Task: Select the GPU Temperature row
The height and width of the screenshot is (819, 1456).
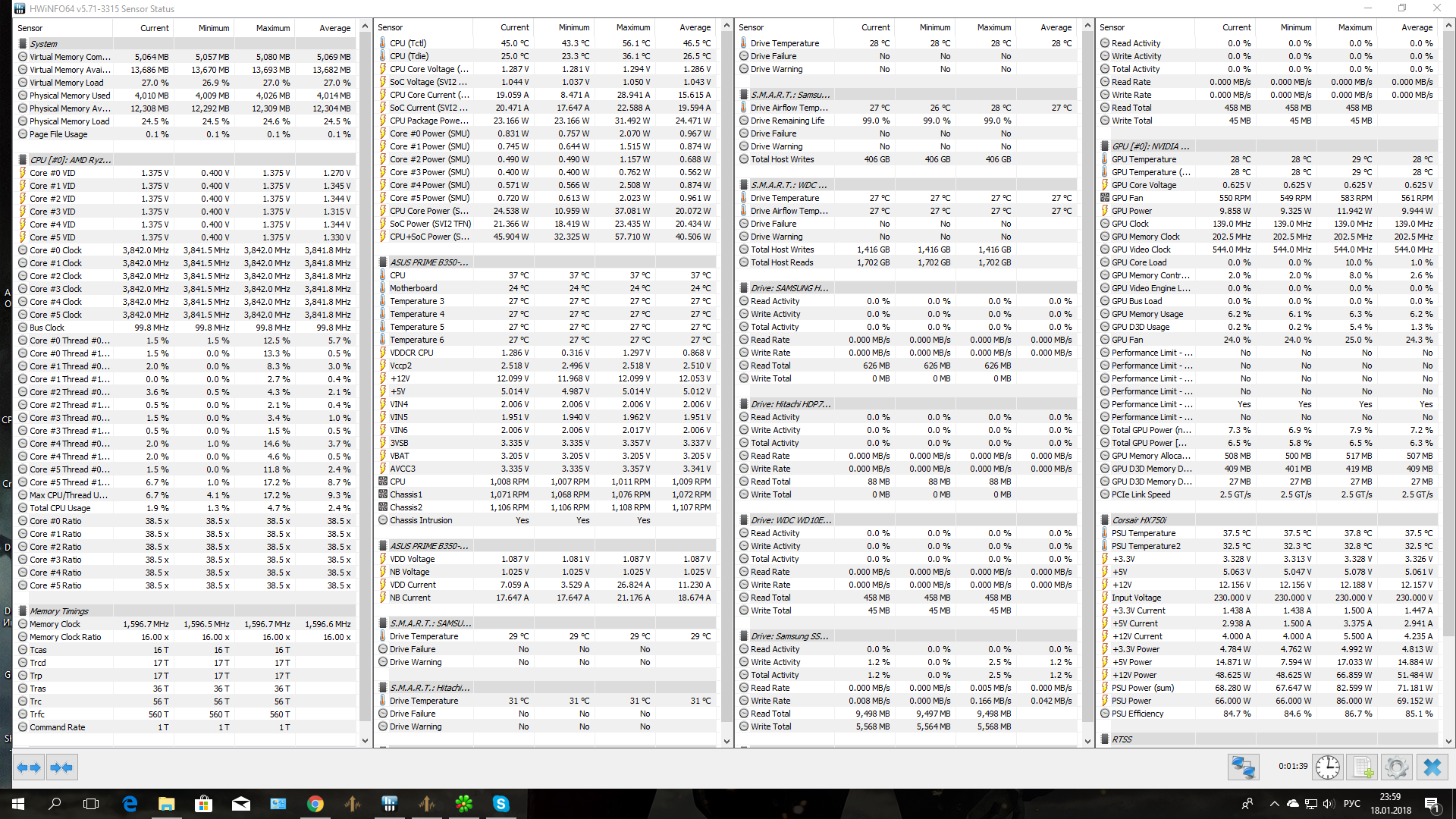Action: tap(1144, 159)
